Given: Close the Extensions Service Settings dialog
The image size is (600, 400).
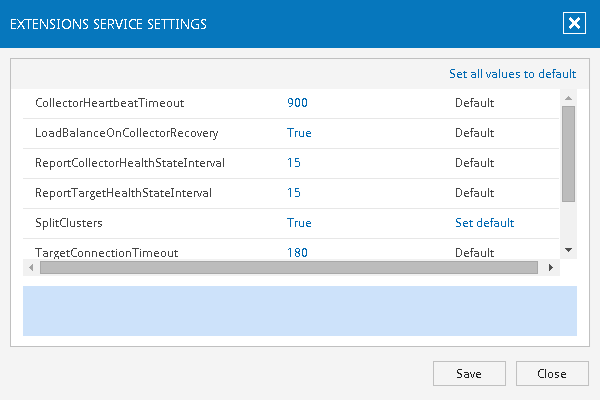Looking at the screenshot, I should [573, 24].
